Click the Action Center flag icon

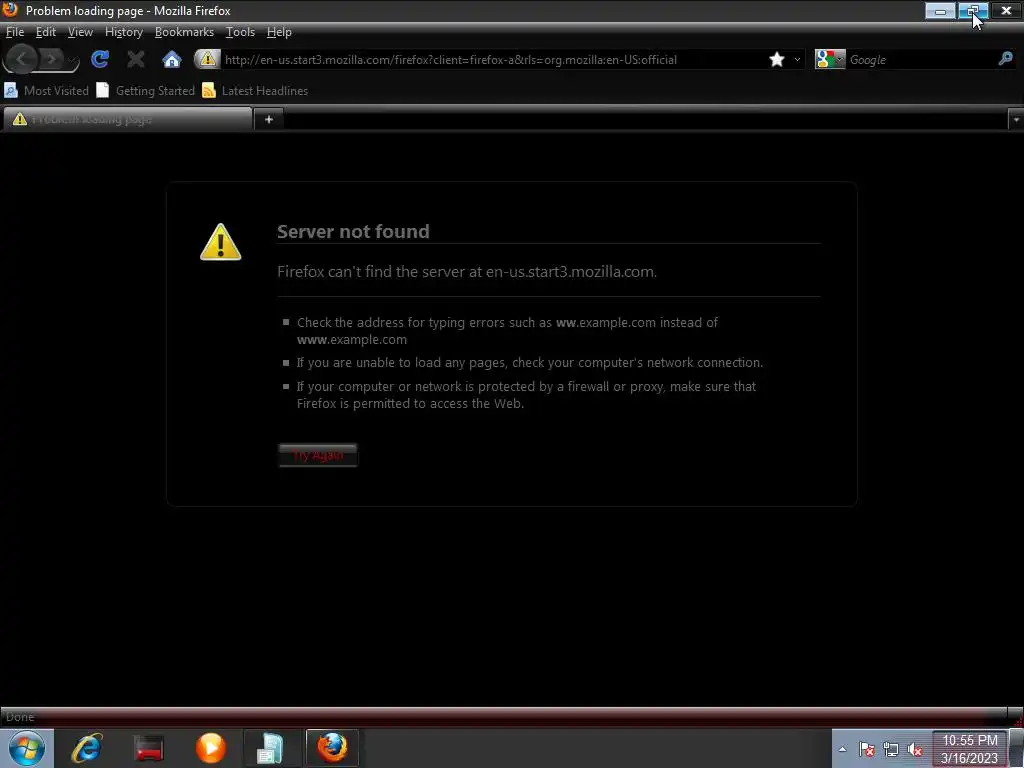coord(867,749)
